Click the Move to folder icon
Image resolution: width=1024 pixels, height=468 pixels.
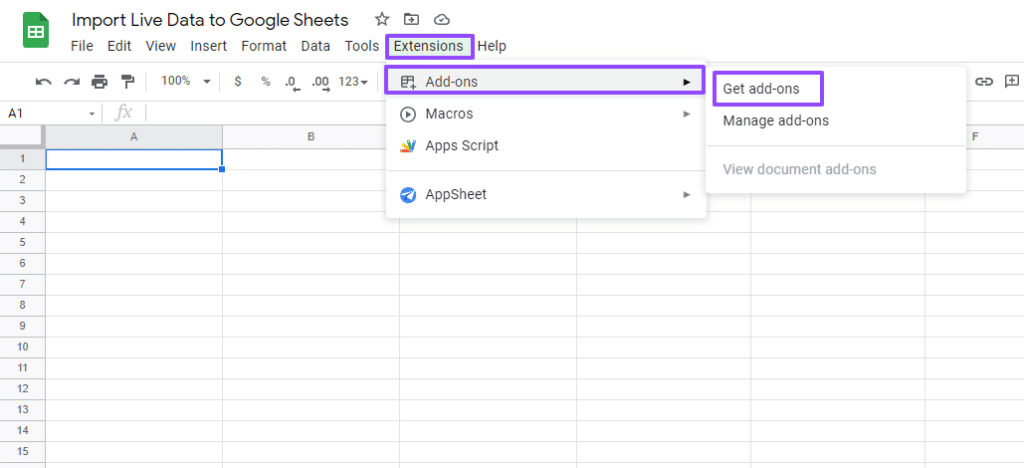pyautogui.click(x=410, y=20)
